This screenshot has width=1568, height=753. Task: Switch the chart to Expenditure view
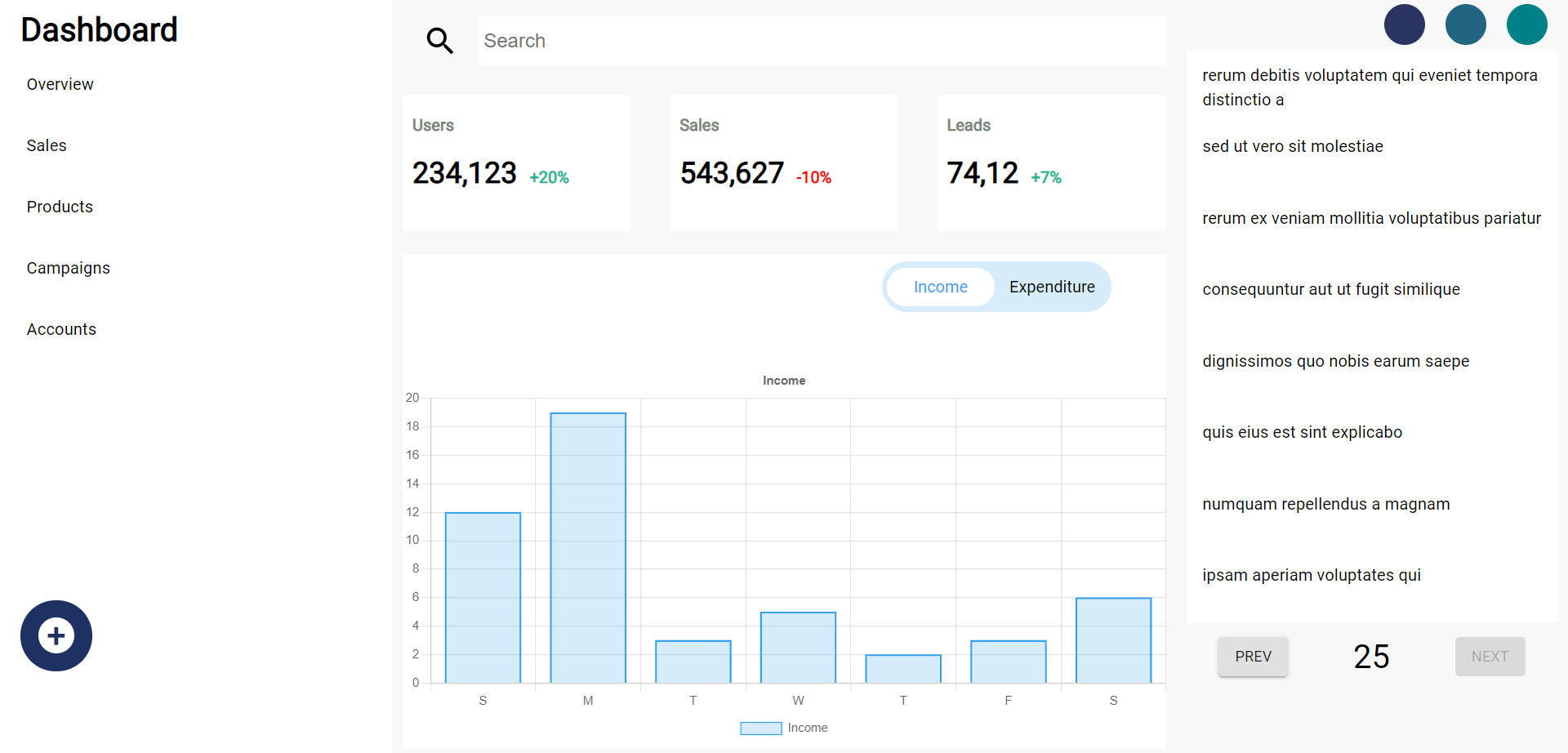1052,287
